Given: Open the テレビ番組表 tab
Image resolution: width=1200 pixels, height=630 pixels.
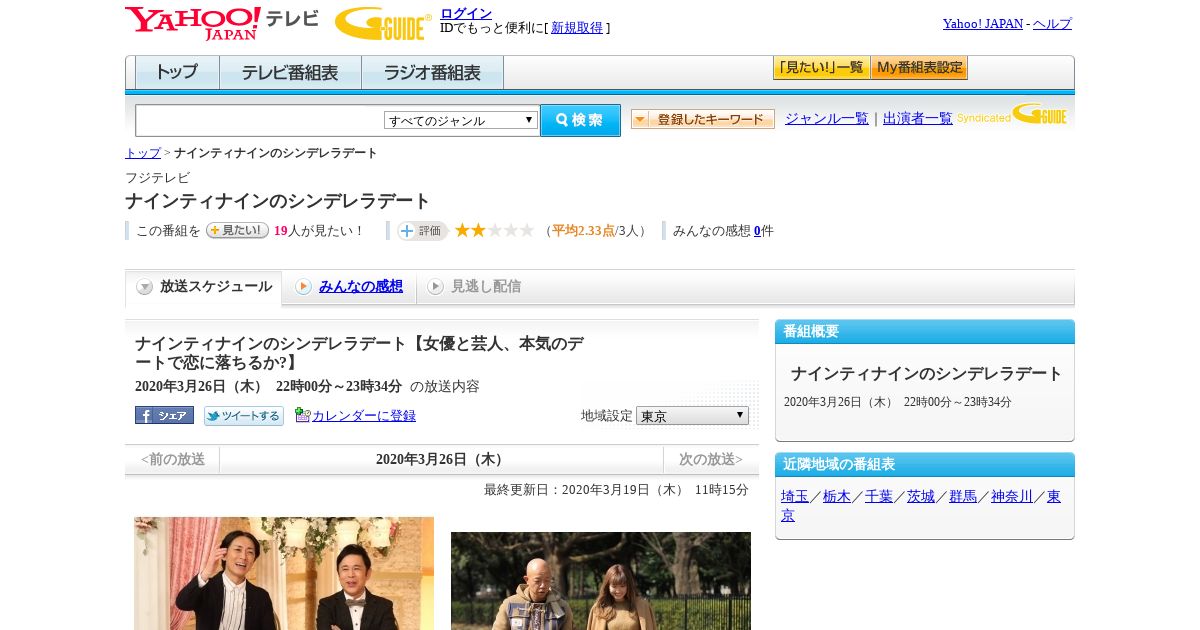Looking at the screenshot, I should [x=290, y=73].
